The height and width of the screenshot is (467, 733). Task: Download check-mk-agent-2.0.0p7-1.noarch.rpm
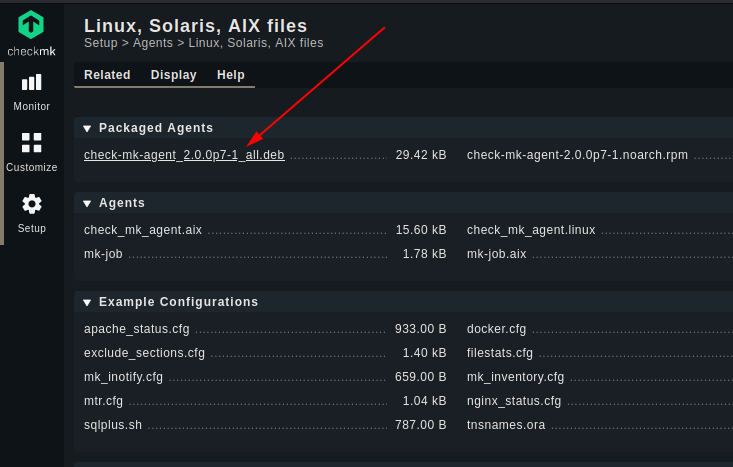[577, 155]
